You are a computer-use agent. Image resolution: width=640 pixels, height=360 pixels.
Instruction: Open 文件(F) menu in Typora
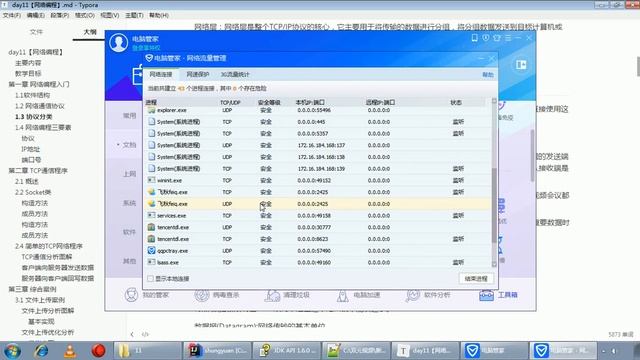(x=11, y=15)
